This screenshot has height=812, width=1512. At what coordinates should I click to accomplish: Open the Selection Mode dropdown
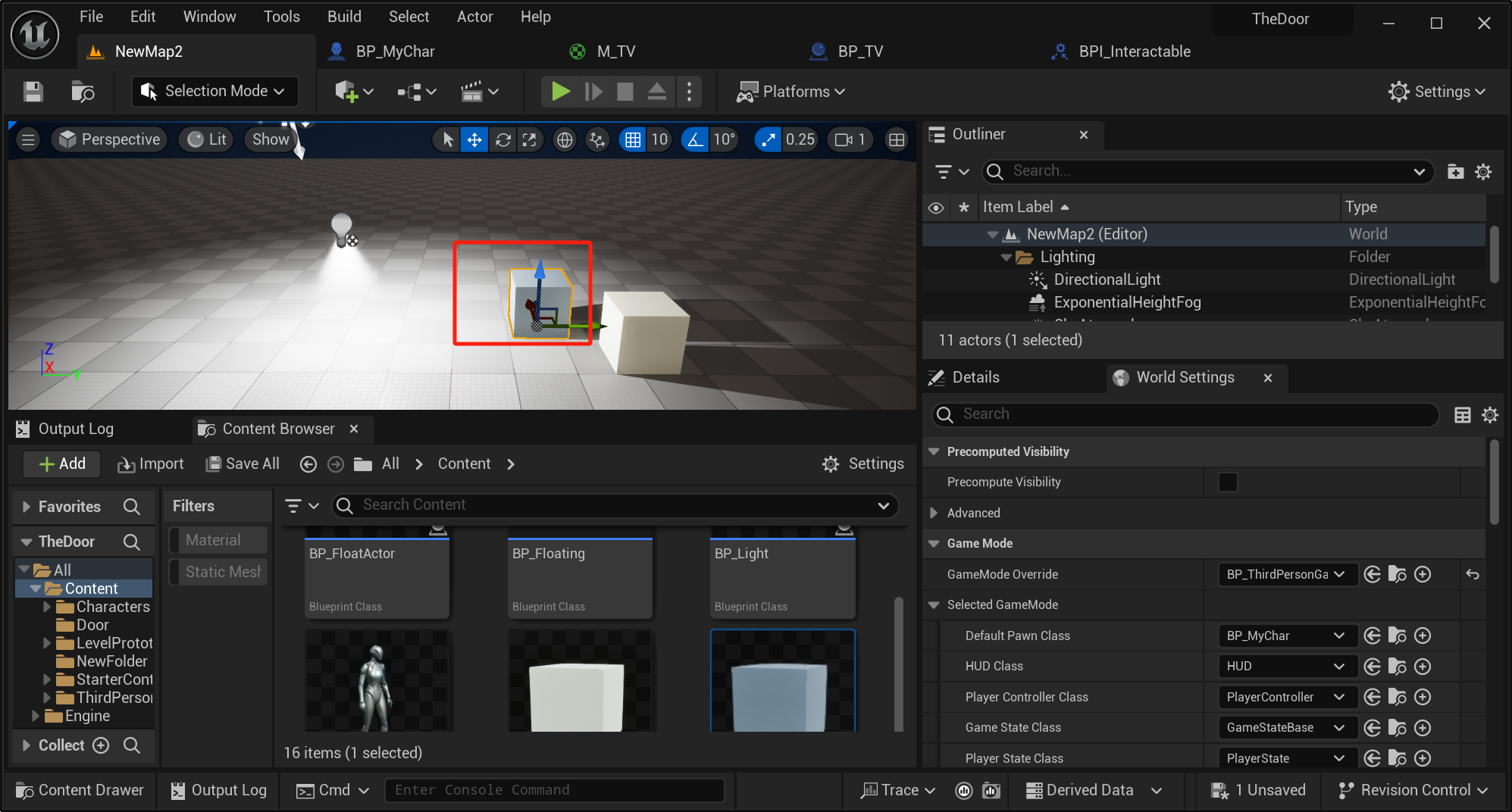pyautogui.click(x=214, y=91)
